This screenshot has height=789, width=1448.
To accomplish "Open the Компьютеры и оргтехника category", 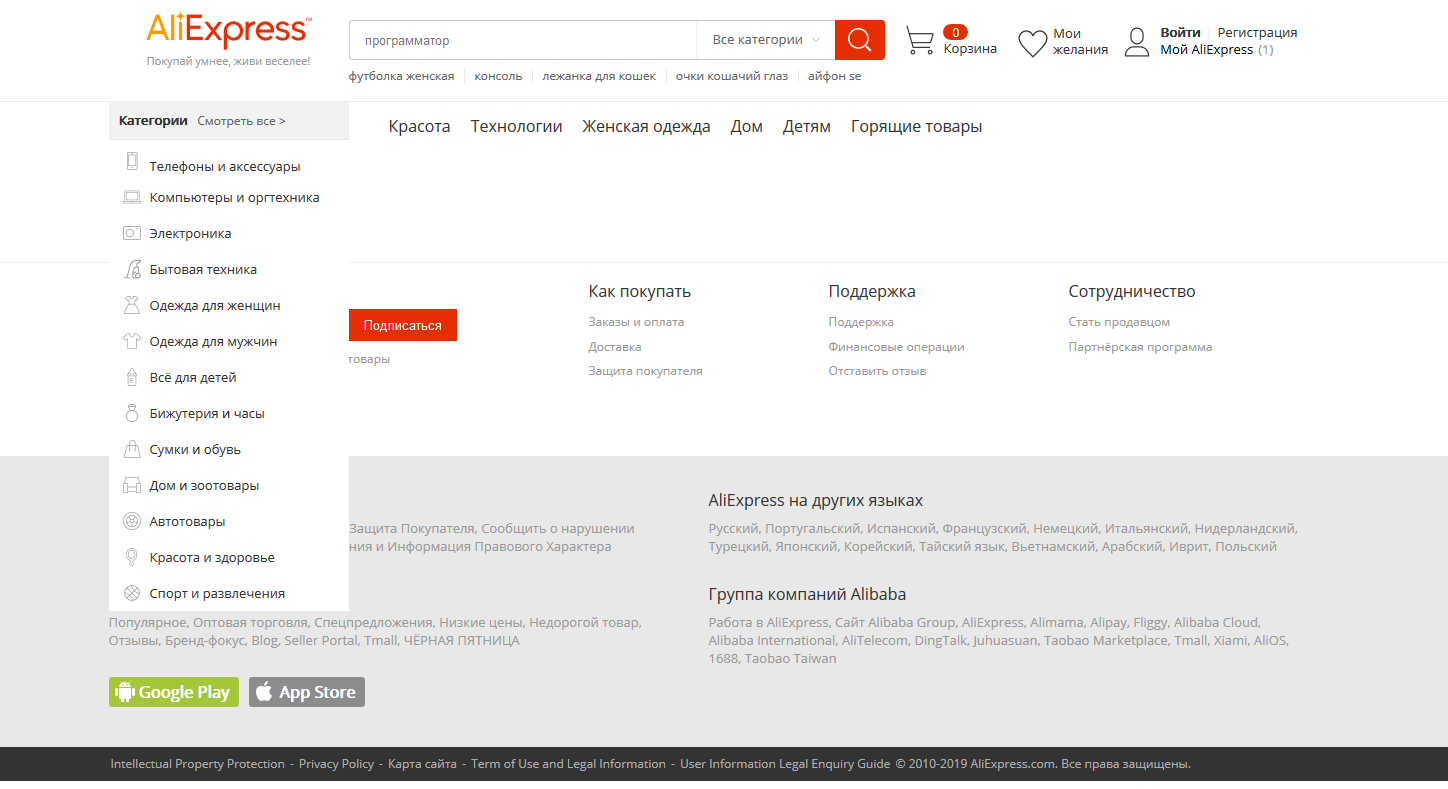I will [x=235, y=198].
